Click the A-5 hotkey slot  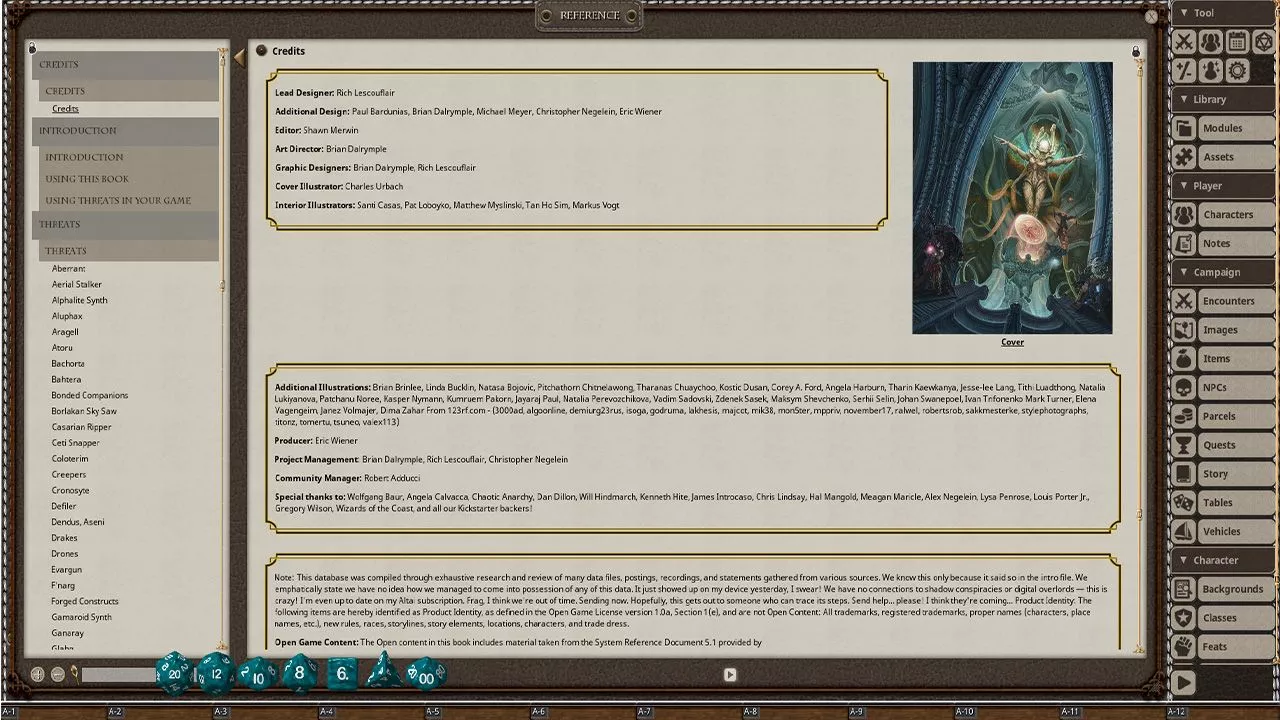[x=432, y=711]
